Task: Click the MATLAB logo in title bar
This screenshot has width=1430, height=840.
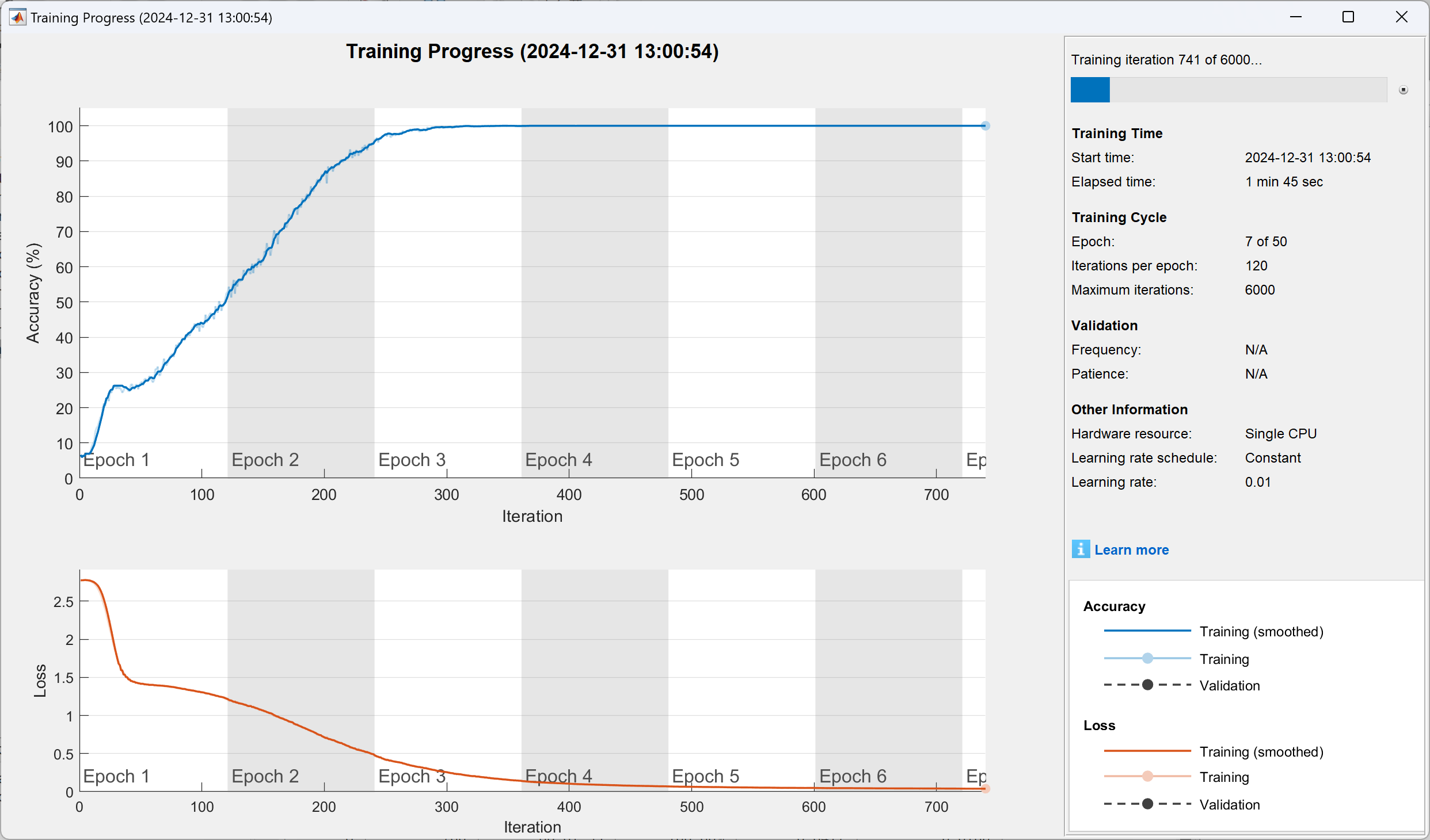Action: pos(17,17)
